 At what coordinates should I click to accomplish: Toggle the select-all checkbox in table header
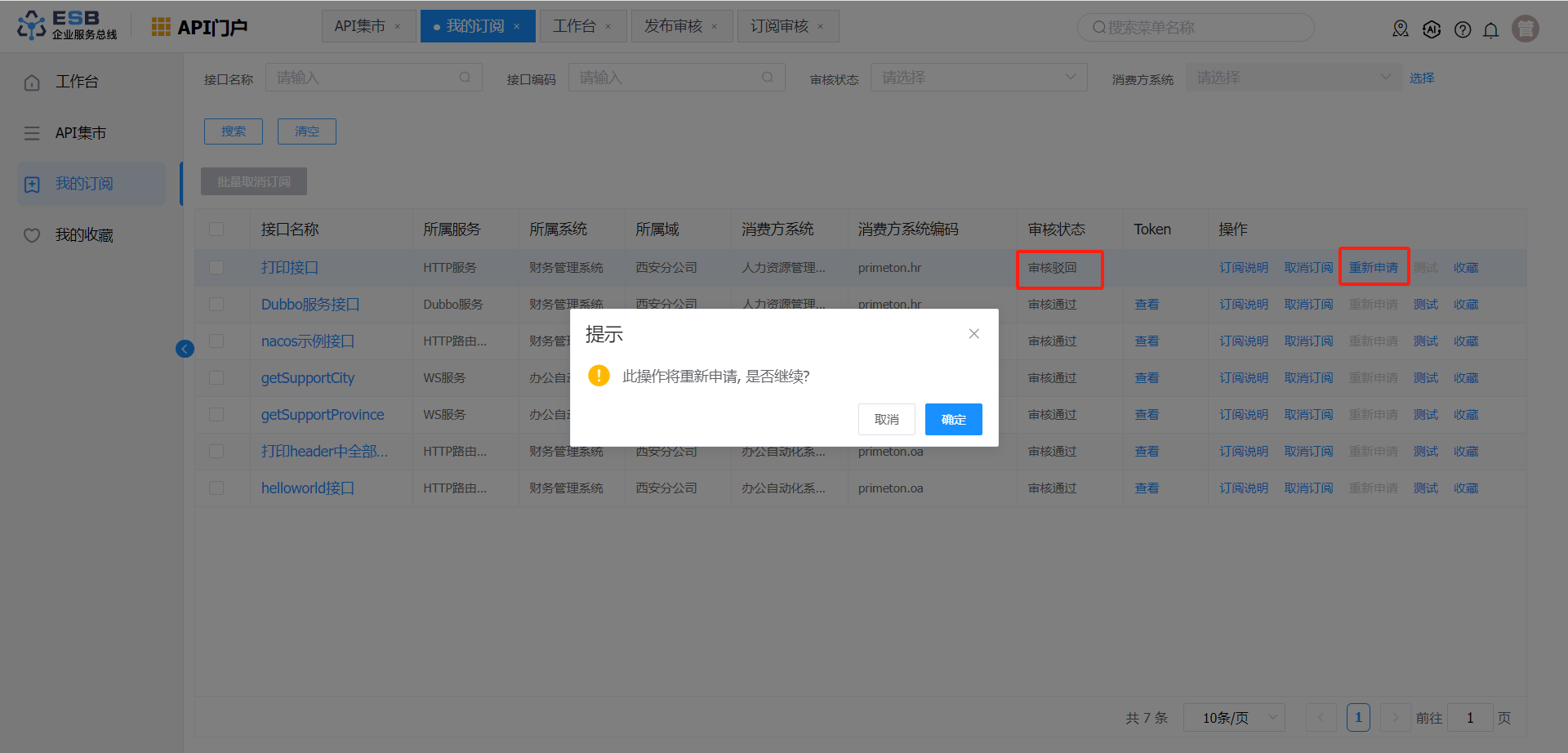coord(216,229)
